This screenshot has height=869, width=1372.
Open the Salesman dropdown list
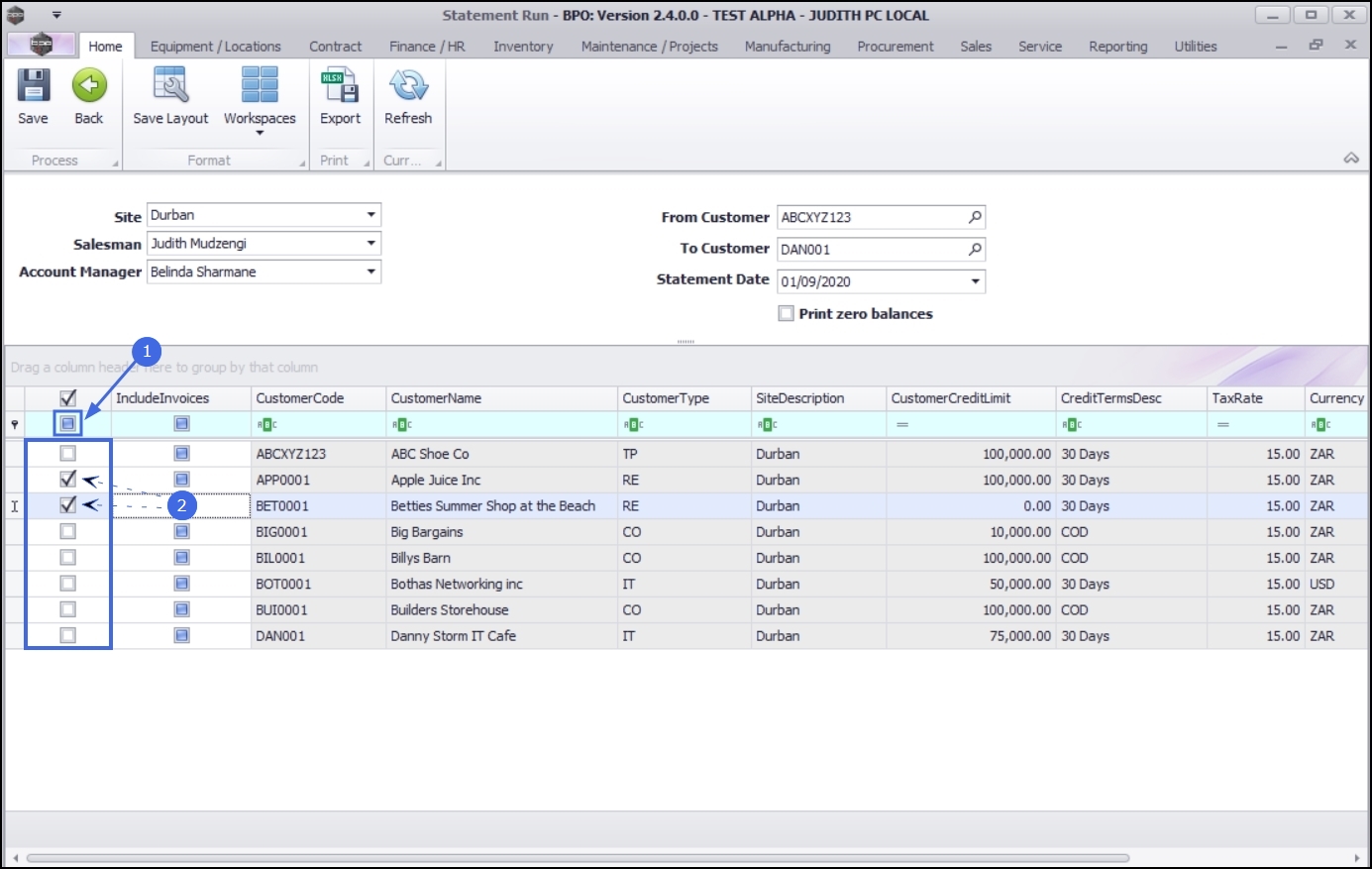[371, 243]
